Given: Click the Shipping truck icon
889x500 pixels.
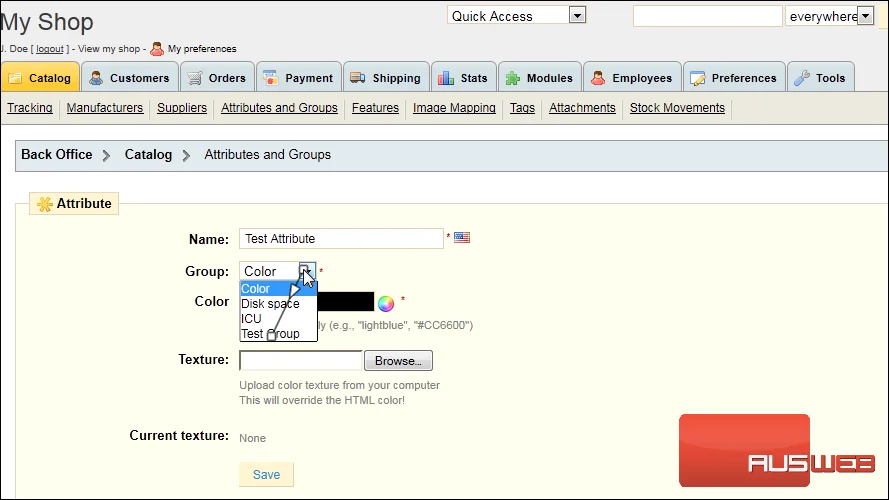Looking at the screenshot, I should tap(358, 78).
